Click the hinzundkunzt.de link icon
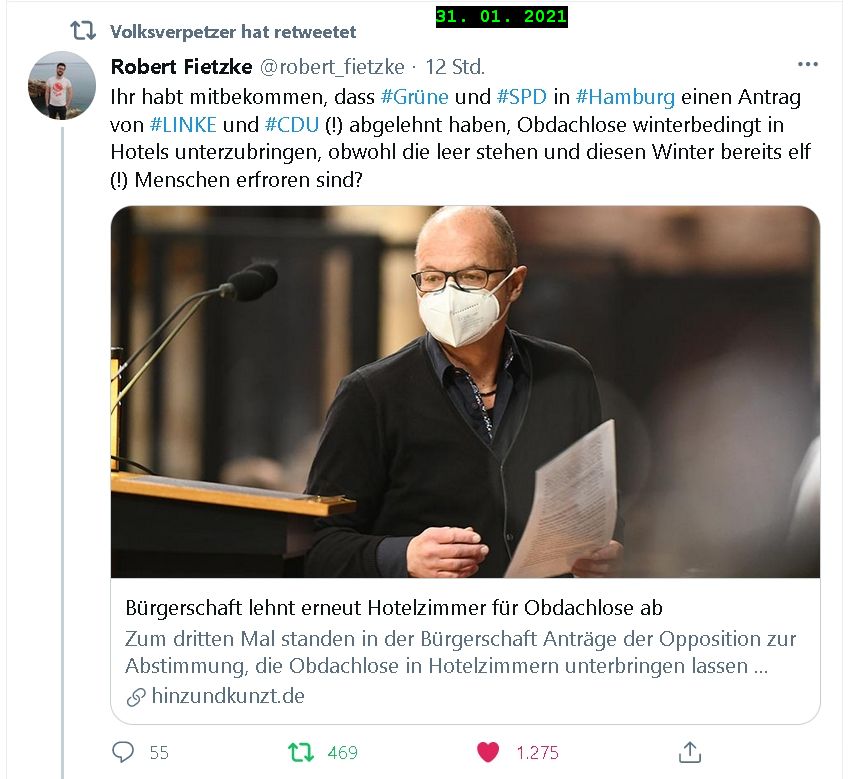Viewport: 848px width, 779px height. (136, 697)
